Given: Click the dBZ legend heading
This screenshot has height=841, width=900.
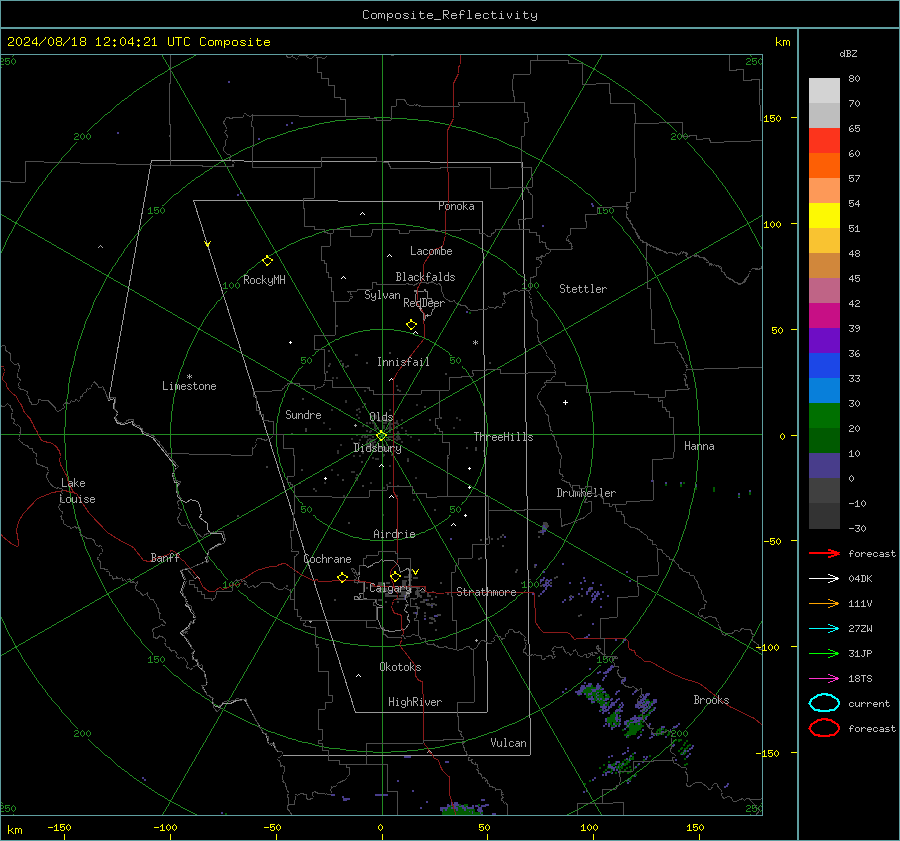Looking at the screenshot, I should pos(848,53).
